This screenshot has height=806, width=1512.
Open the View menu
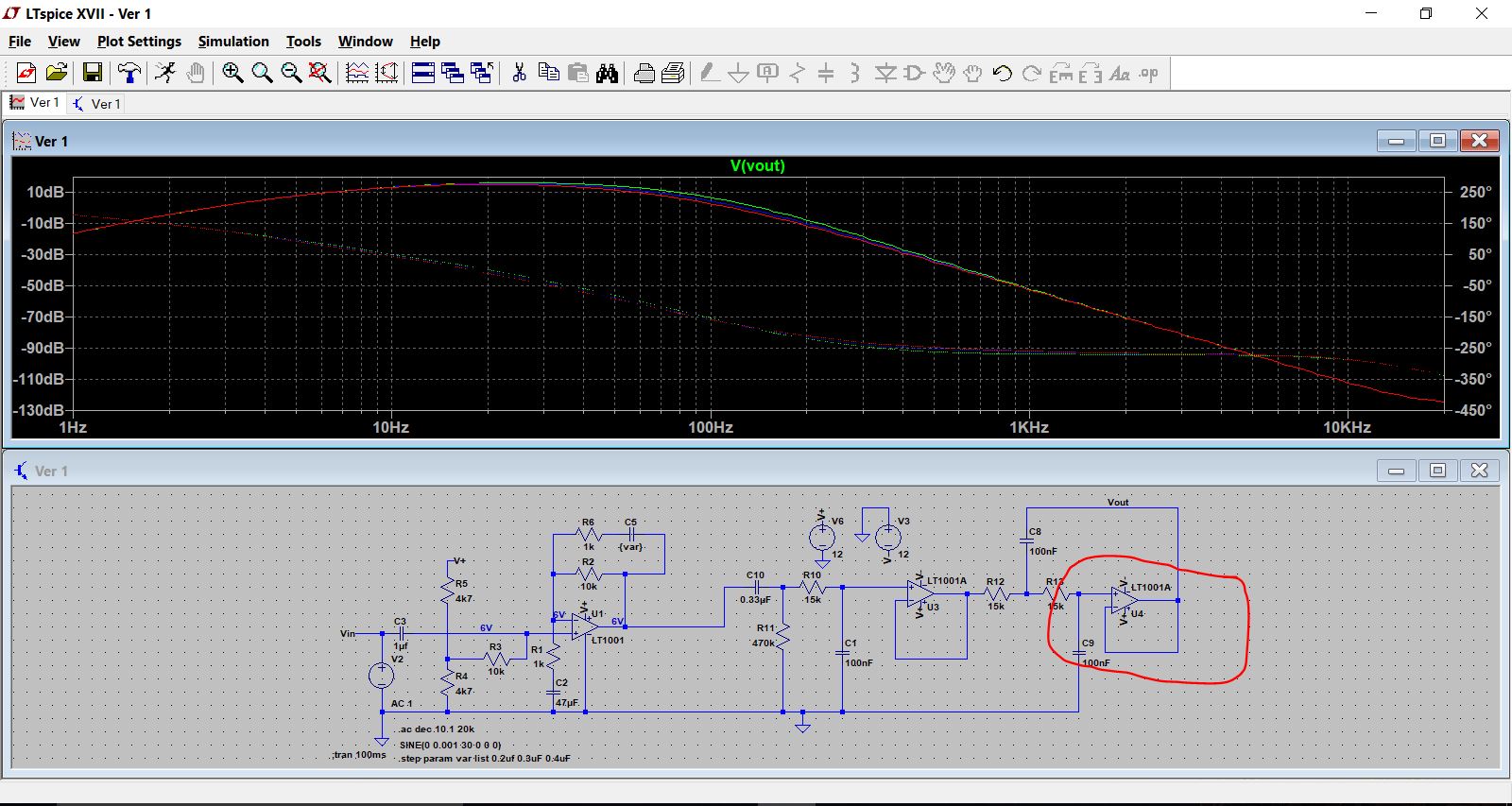pos(63,42)
